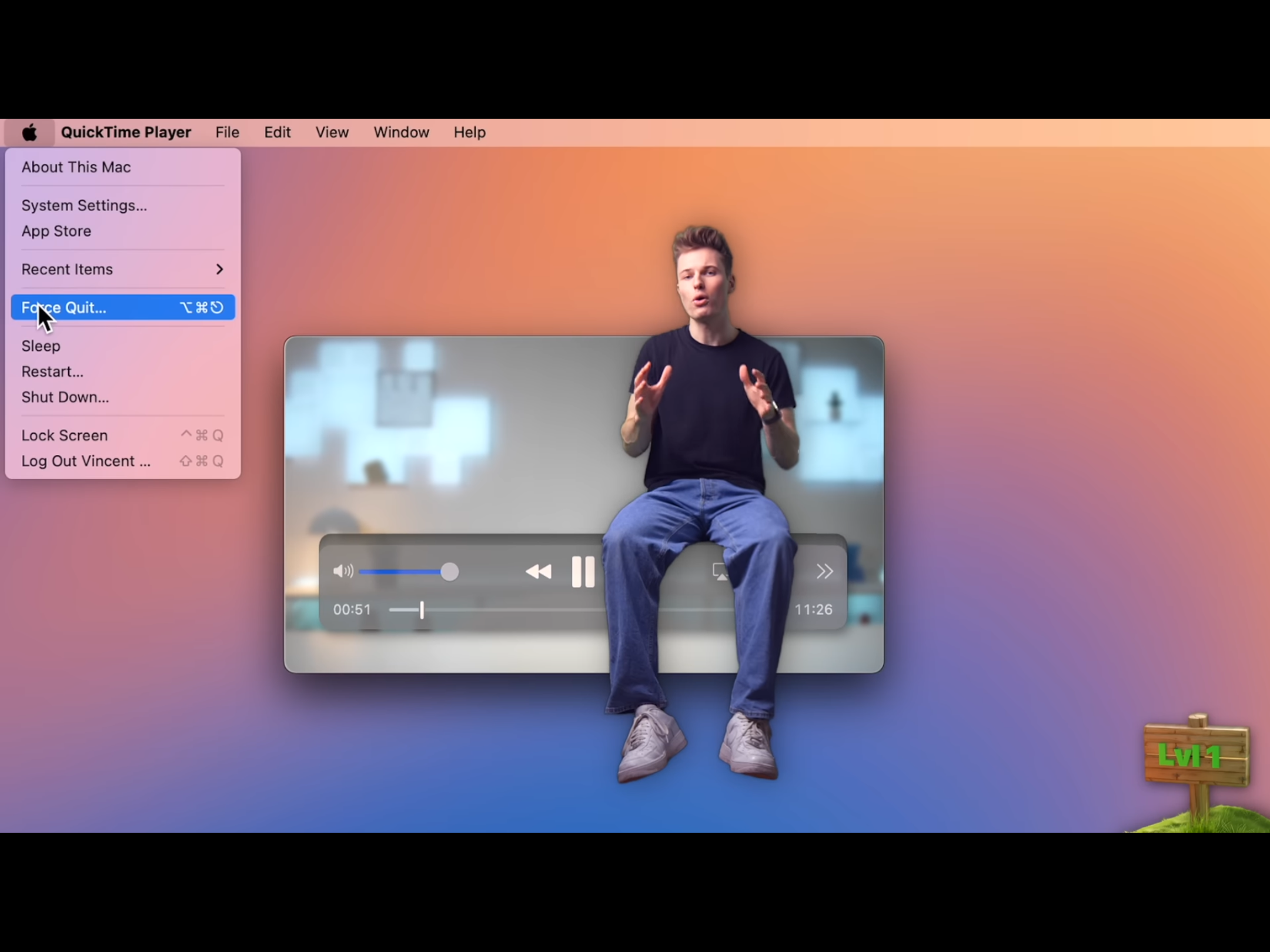Expand the Recent Items submenu arrow
This screenshot has width=1270, height=952.
219,269
